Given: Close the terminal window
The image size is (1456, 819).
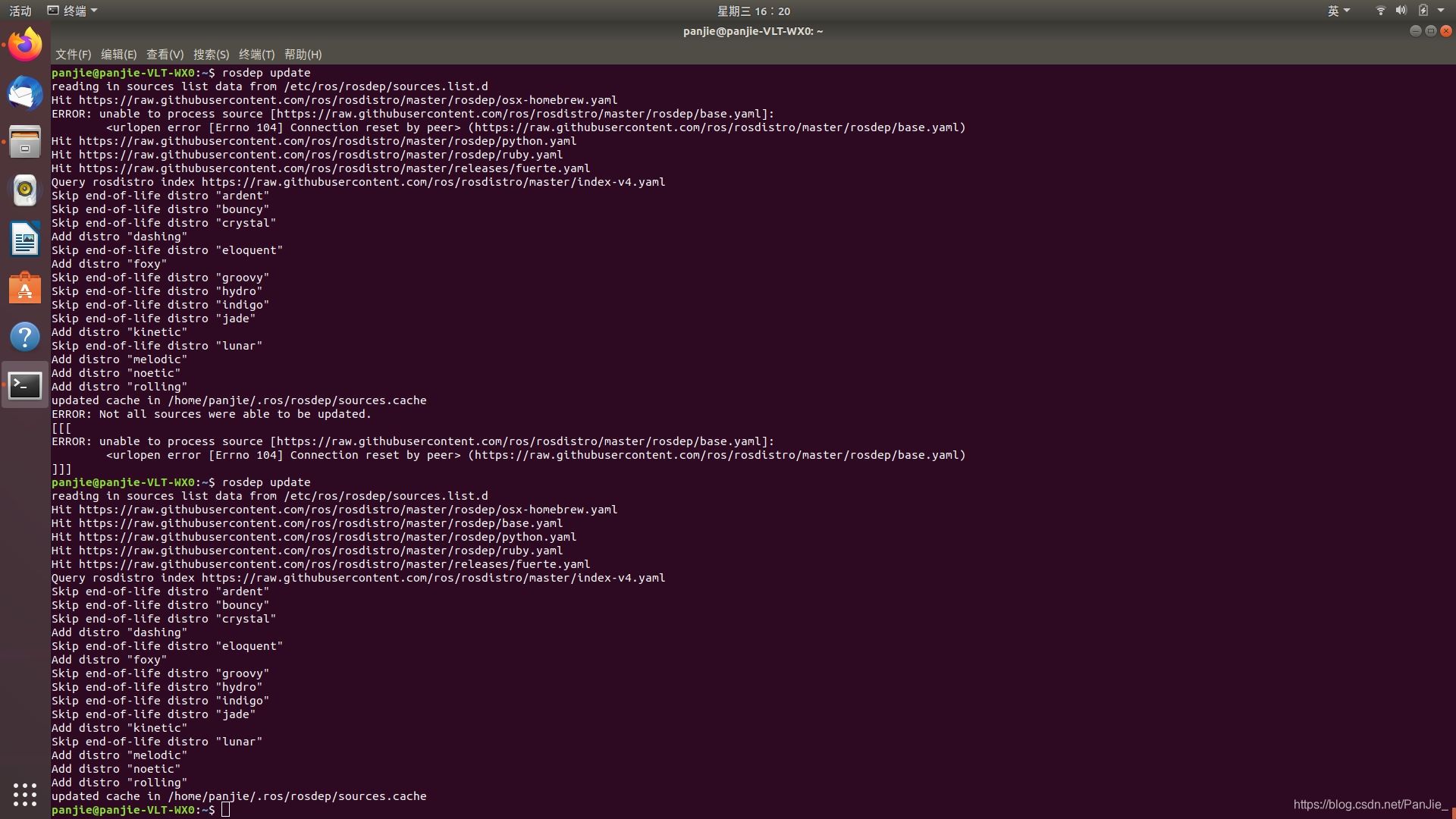Looking at the screenshot, I should [x=1445, y=31].
